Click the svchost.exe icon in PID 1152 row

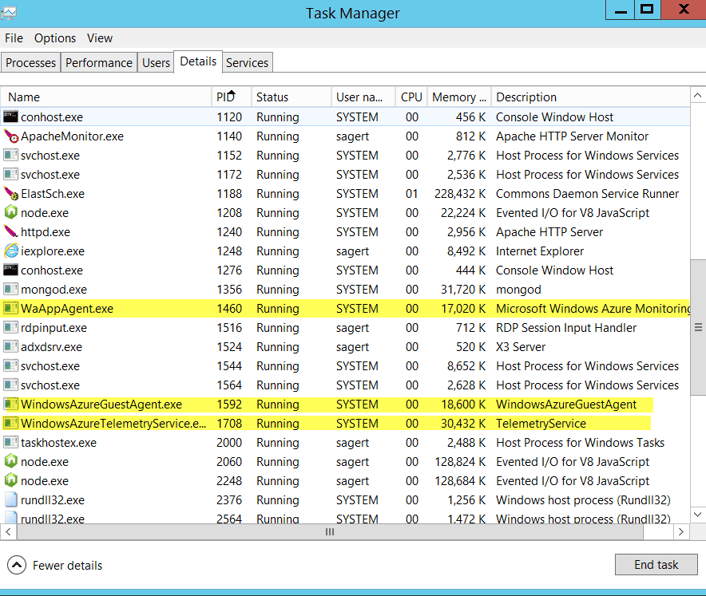click(10, 155)
